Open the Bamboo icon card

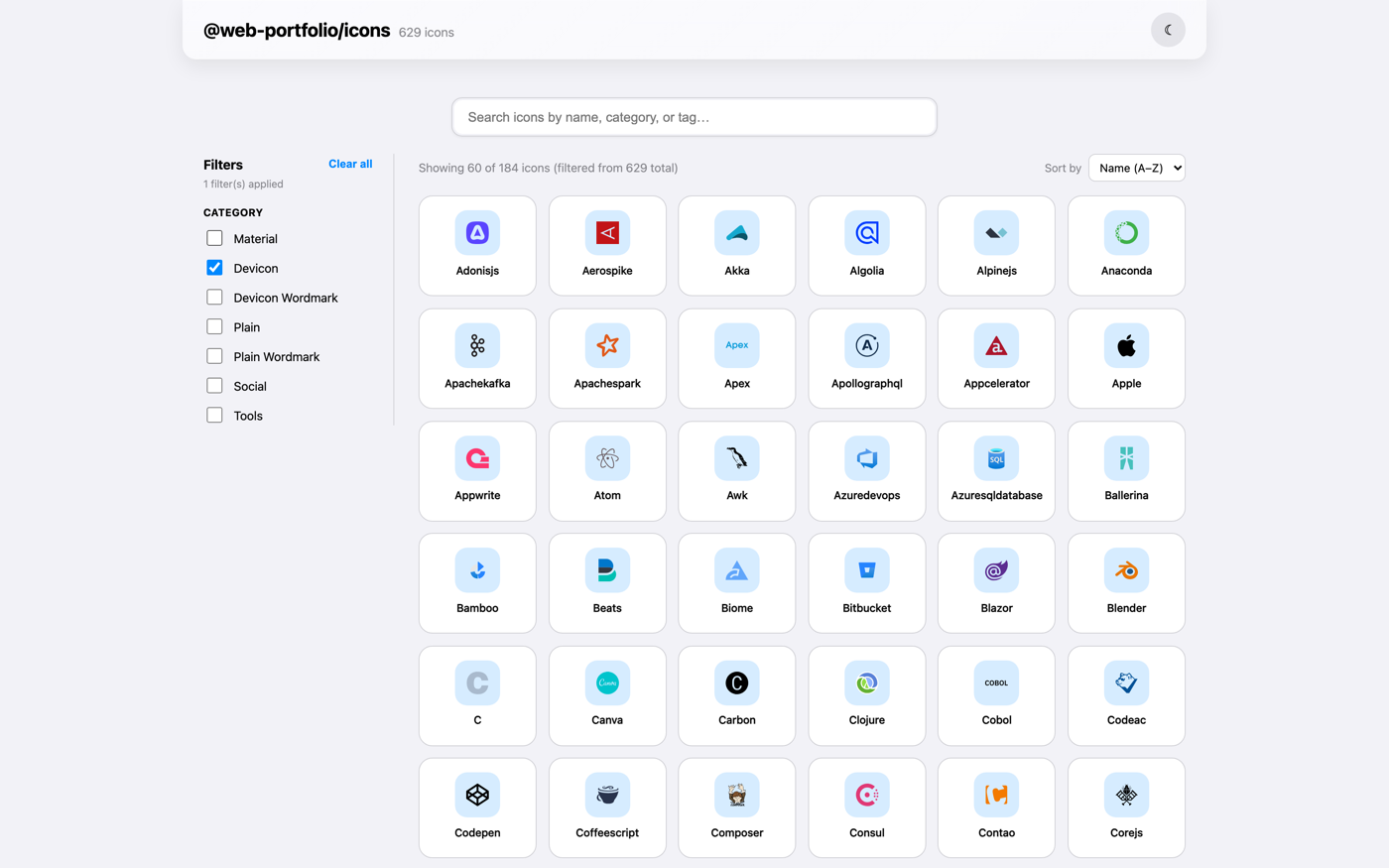coord(477,583)
